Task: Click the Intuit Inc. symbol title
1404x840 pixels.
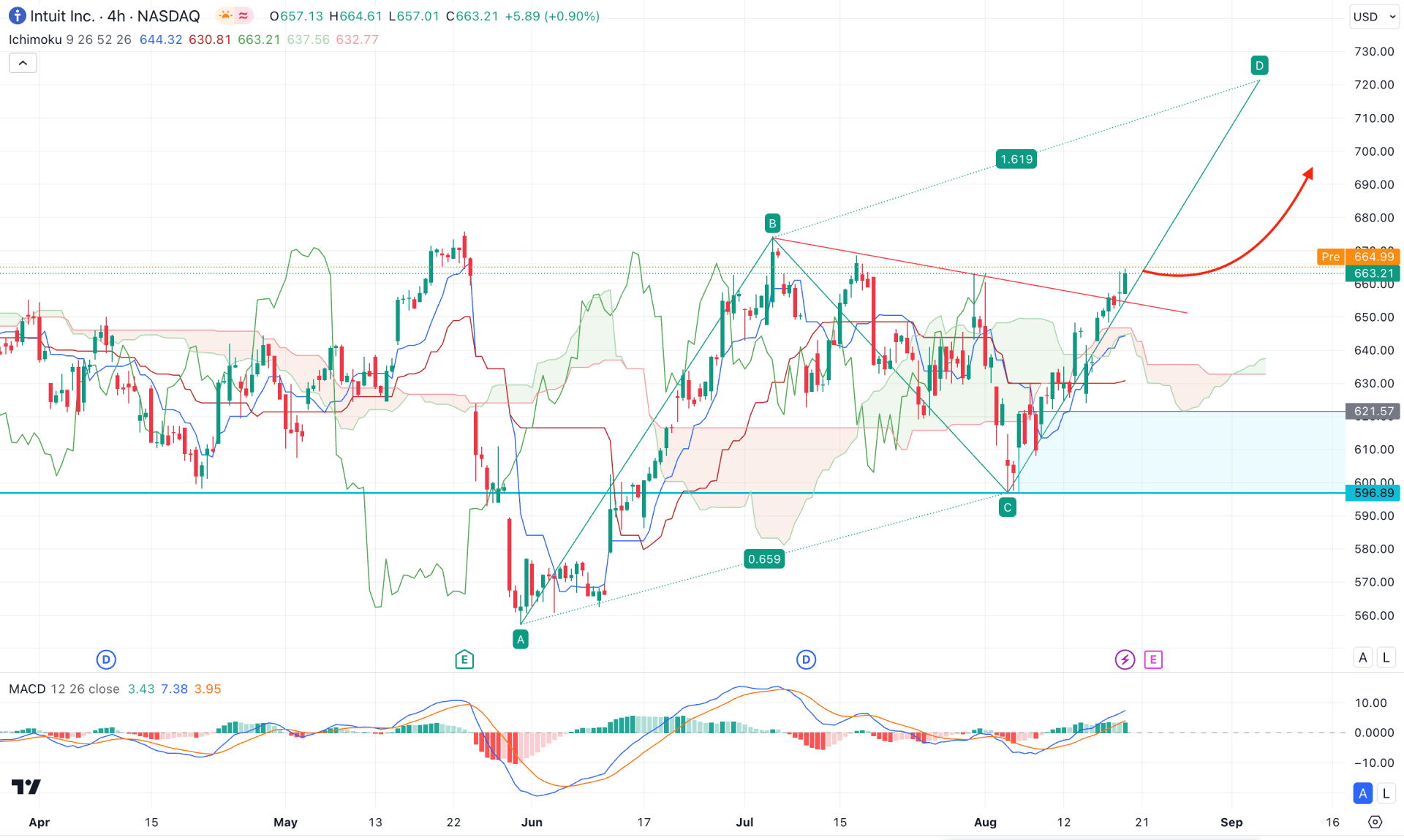Action: 61,16
